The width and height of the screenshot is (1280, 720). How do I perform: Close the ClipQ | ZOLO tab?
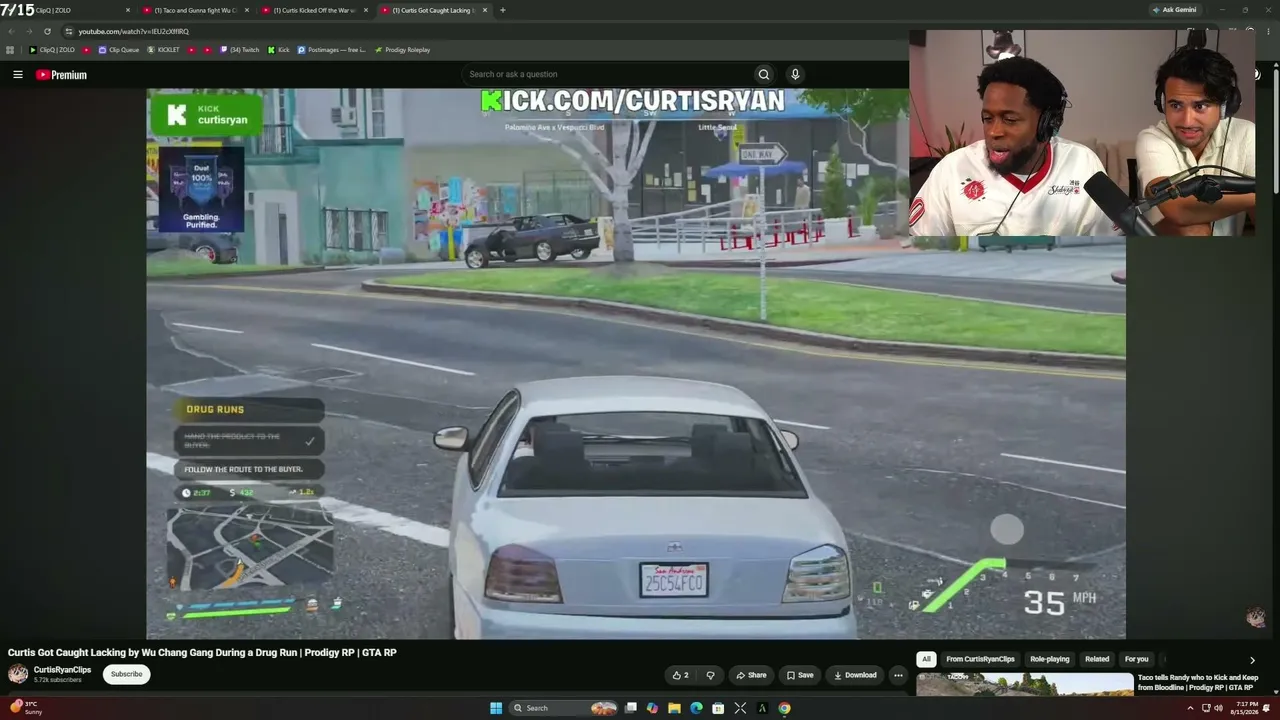pos(128,10)
